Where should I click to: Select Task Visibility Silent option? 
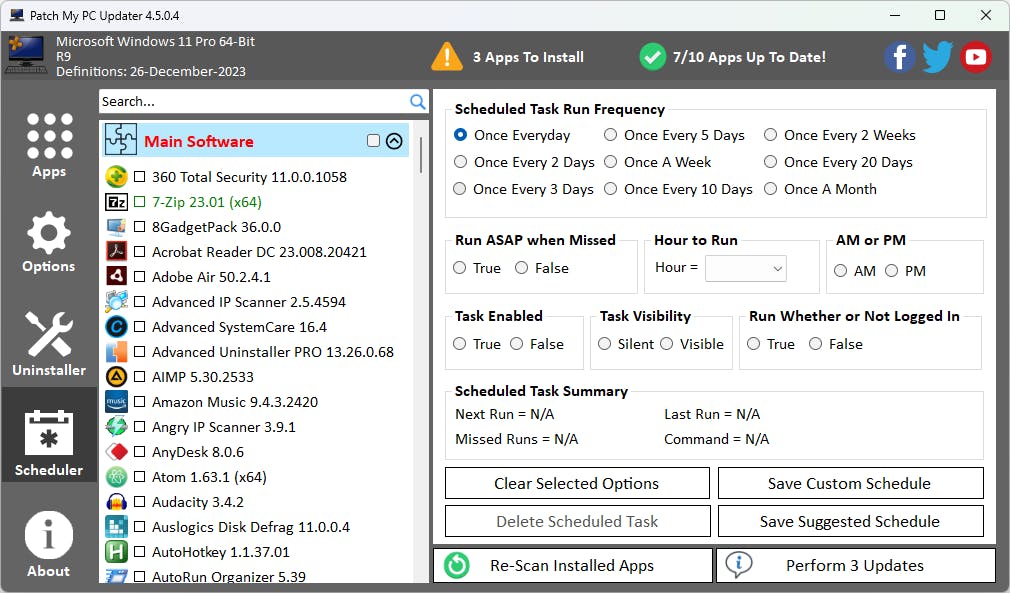coord(604,344)
